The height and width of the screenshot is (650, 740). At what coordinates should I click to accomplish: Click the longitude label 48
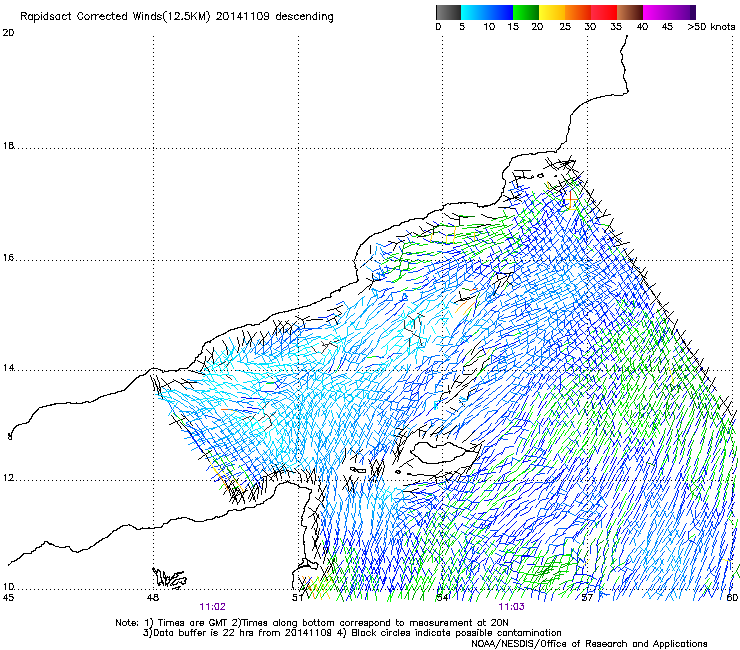click(152, 598)
